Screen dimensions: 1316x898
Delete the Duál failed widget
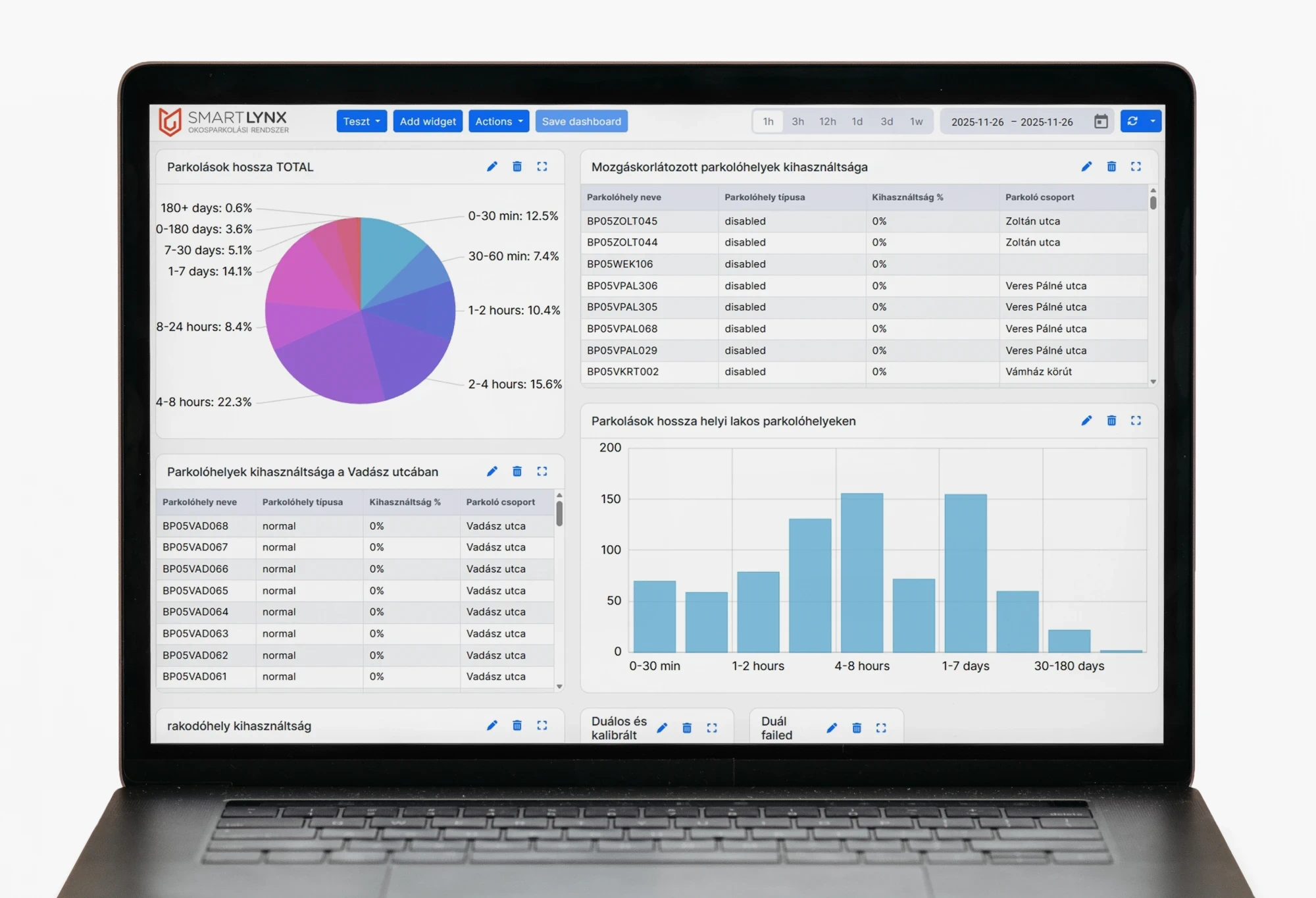click(x=856, y=728)
